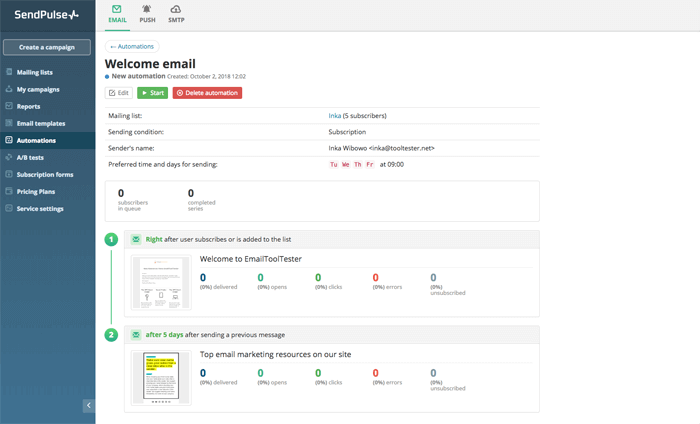The image size is (700, 424).
Task: Click the sender address Inka Wibowo
Action: click(381, 148)
